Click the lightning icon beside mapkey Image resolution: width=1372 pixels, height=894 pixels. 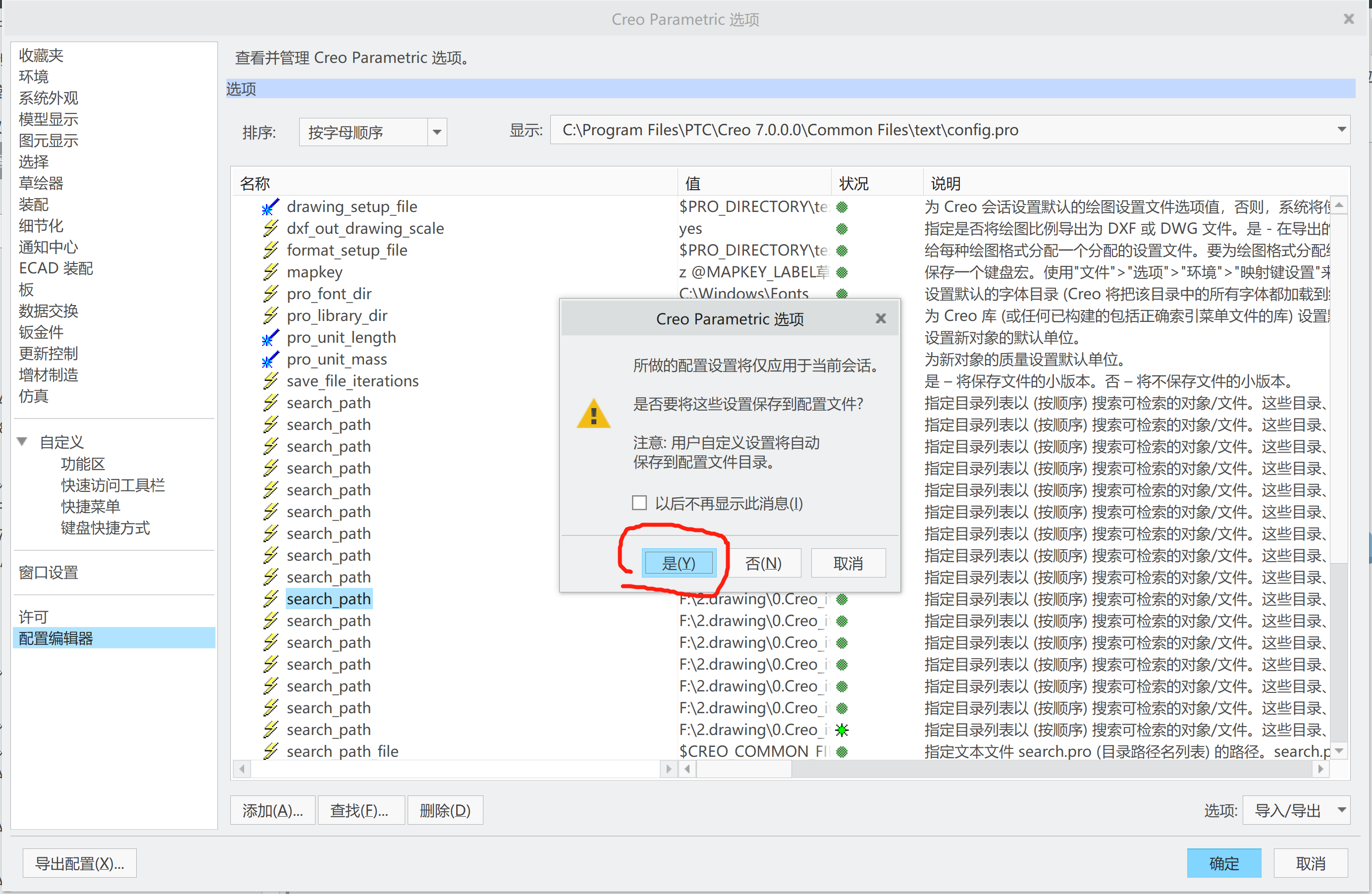270,272
